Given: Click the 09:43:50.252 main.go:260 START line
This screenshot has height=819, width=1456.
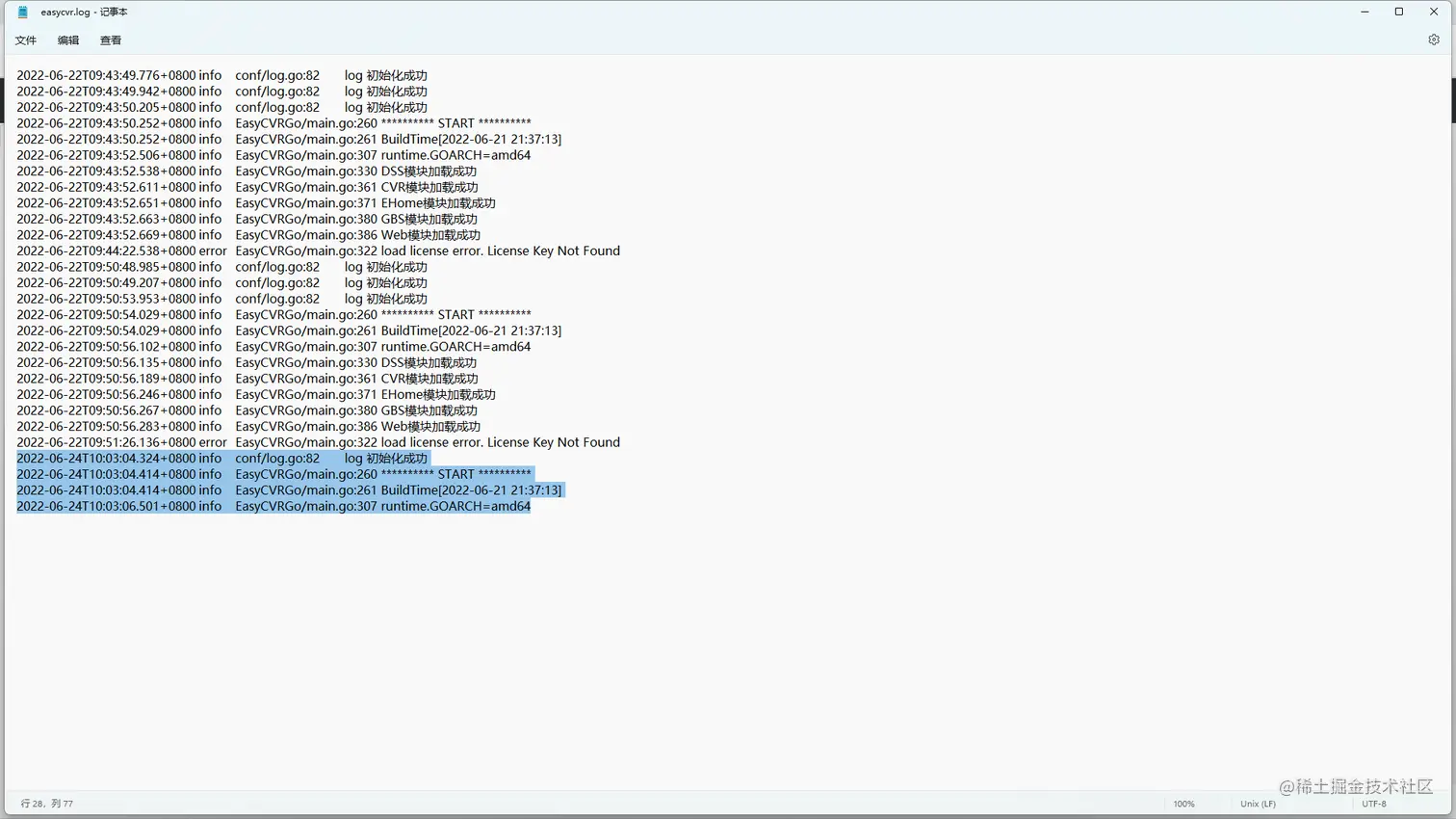Looking at the screenshot, I should click(x=273, y=123).
